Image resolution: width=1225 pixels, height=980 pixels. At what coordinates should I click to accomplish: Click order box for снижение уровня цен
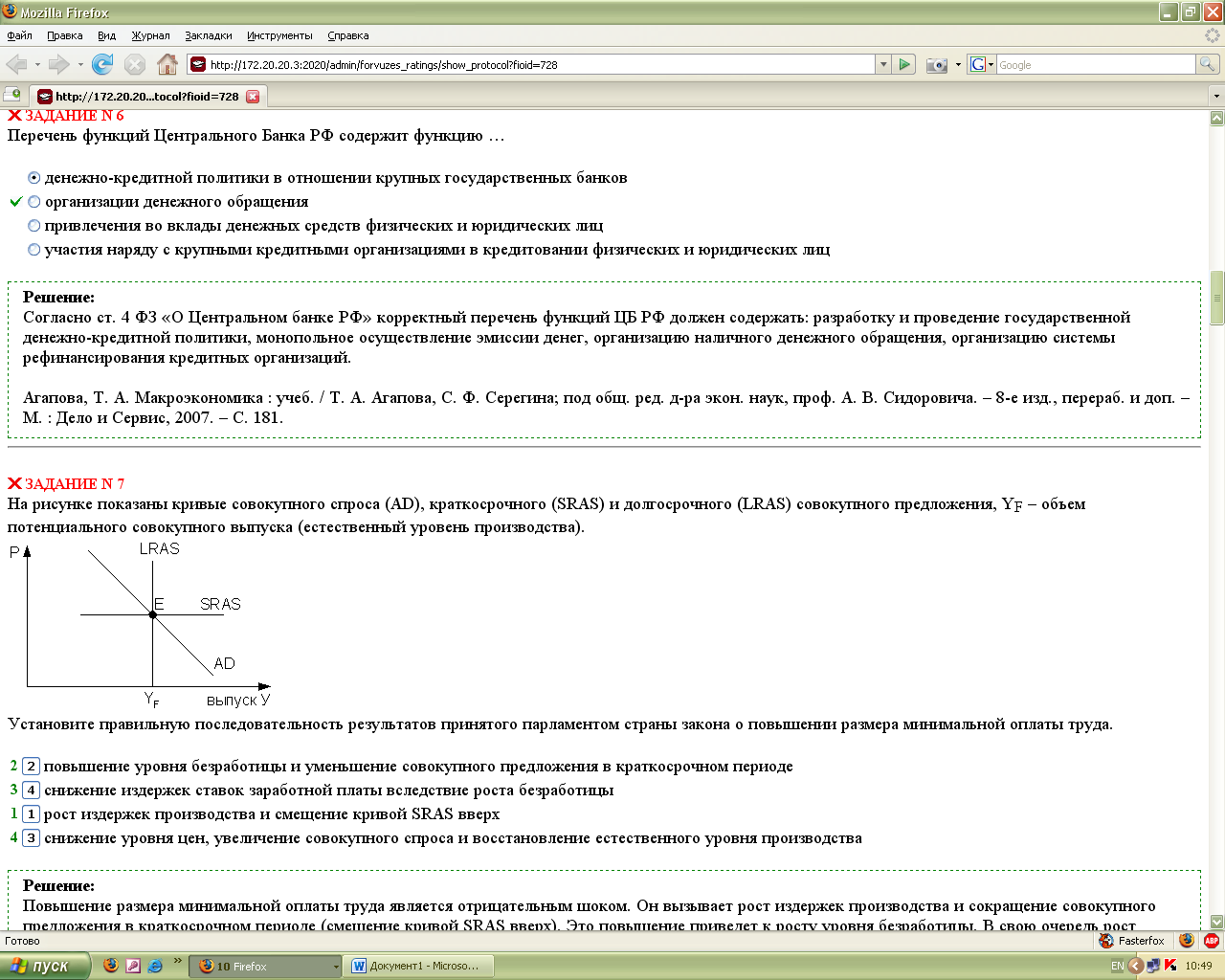(x=31, y=837)
